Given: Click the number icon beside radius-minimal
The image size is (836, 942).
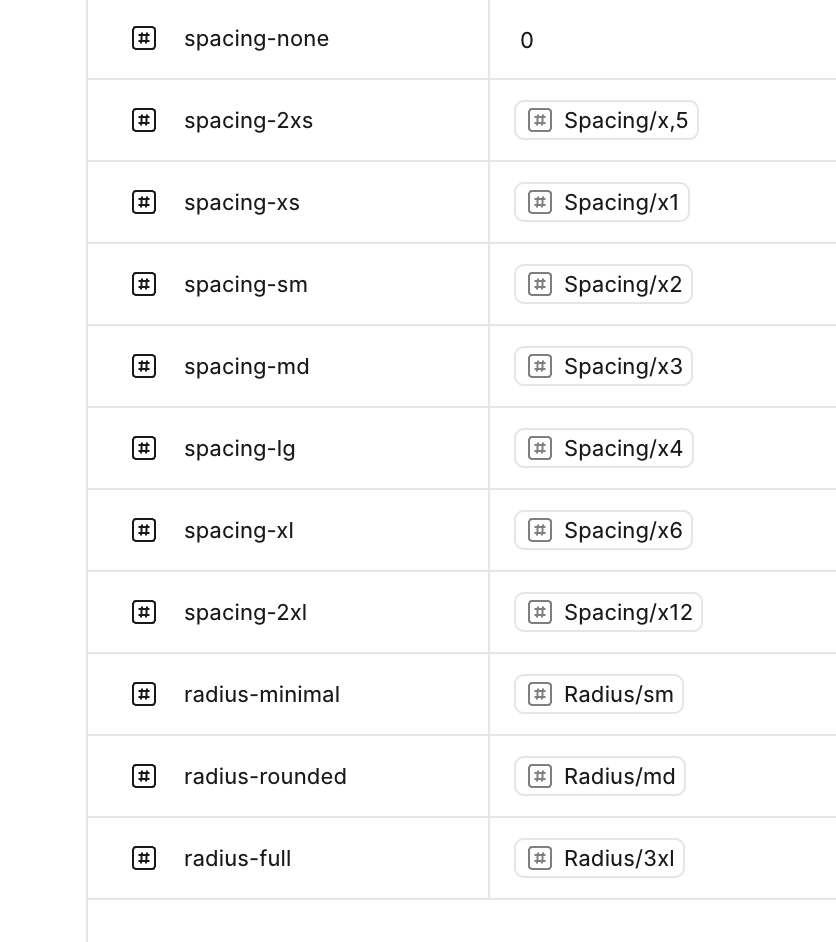Looking at the screenshot, I should pos(144,695).
